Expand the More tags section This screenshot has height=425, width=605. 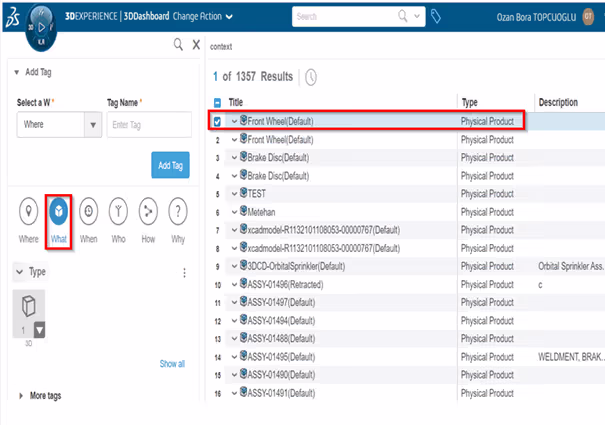pyautogui.click(x=21, y=396)
